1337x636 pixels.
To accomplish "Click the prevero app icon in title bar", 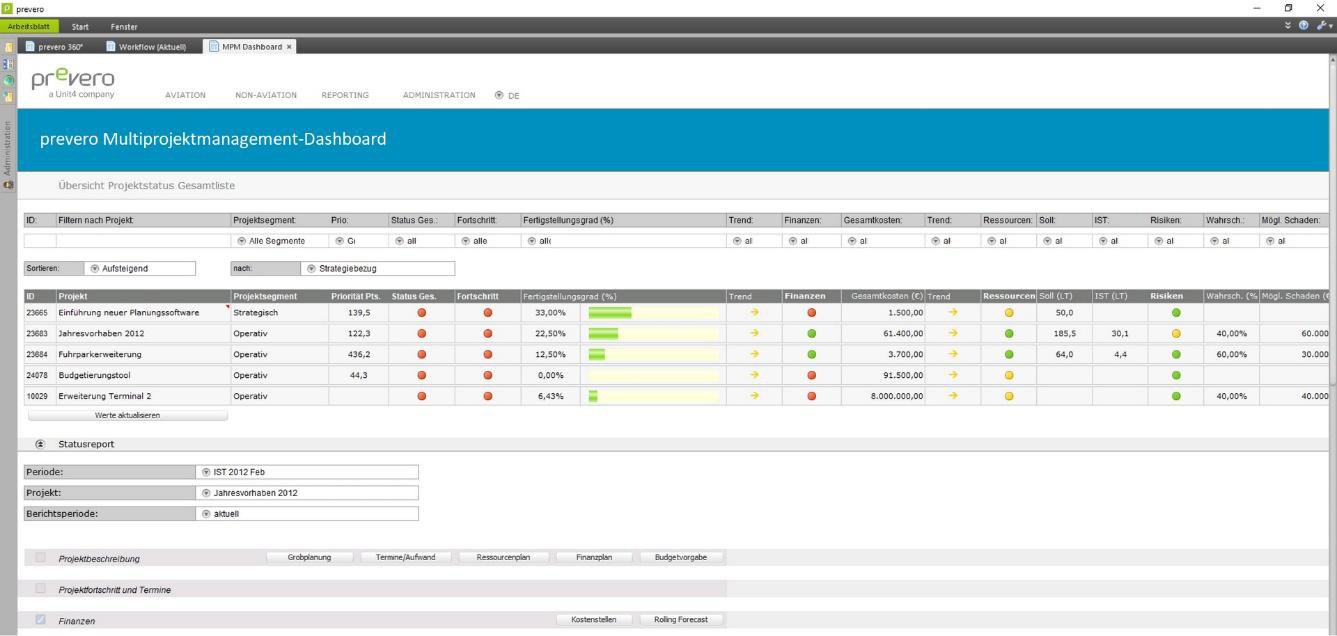I will click(7, 8).
